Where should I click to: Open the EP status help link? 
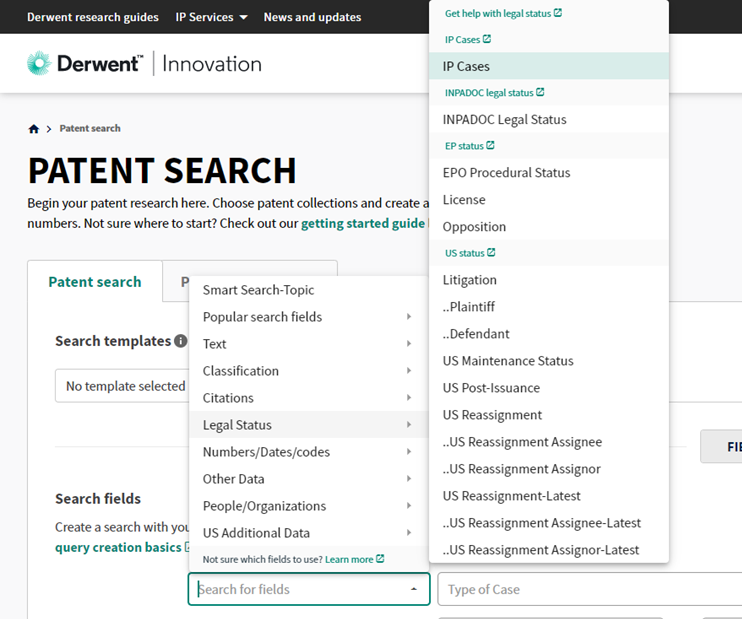(469, 146)
